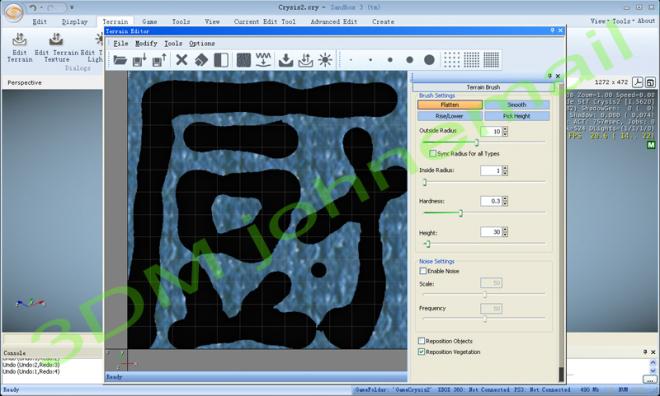The width and height of the screenshot is (660, 396).
Task: Uncheck Reposition Vegetation
Action: point(421,352)
